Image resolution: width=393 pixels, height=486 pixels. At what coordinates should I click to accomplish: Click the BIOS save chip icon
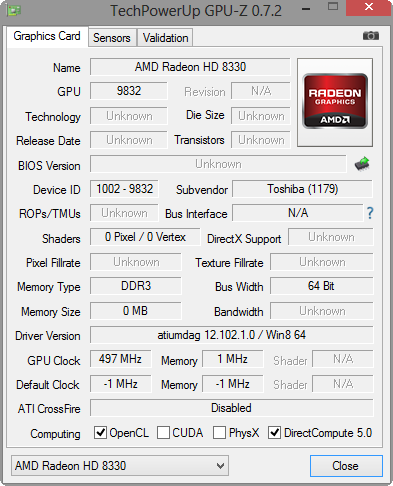(362, 164)
